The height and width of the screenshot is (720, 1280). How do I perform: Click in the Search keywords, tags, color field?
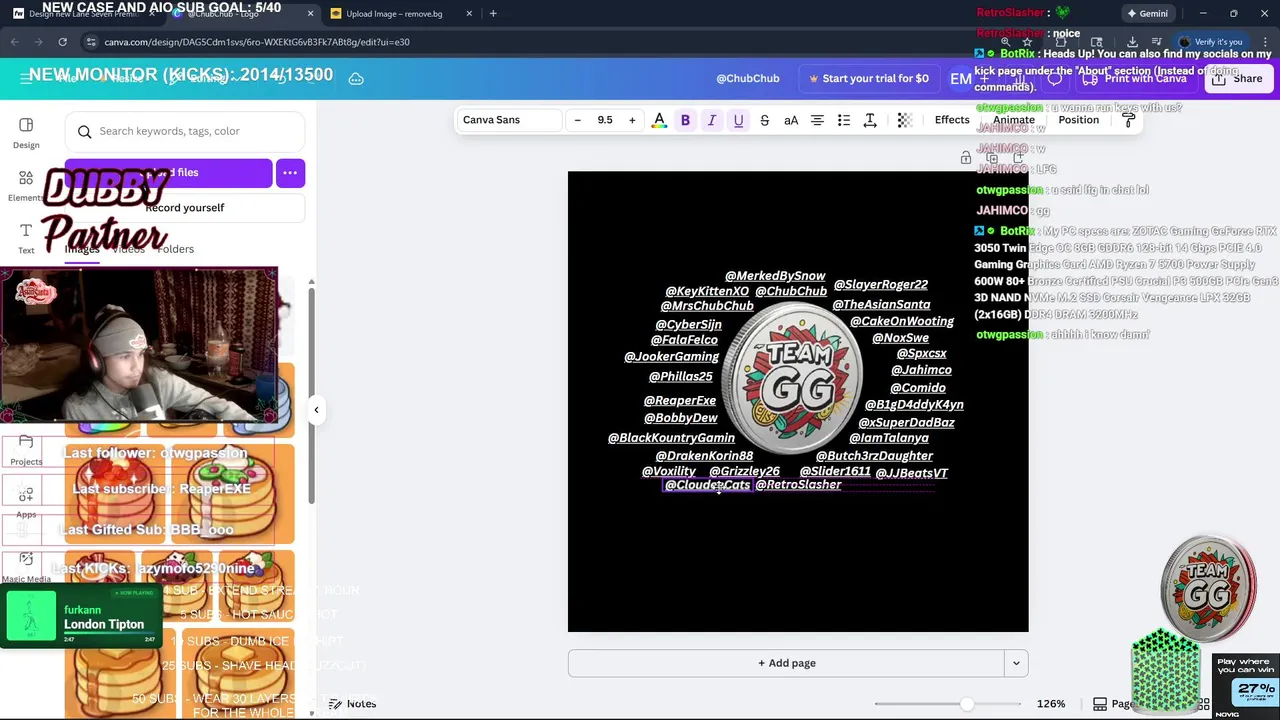point(185,131)
